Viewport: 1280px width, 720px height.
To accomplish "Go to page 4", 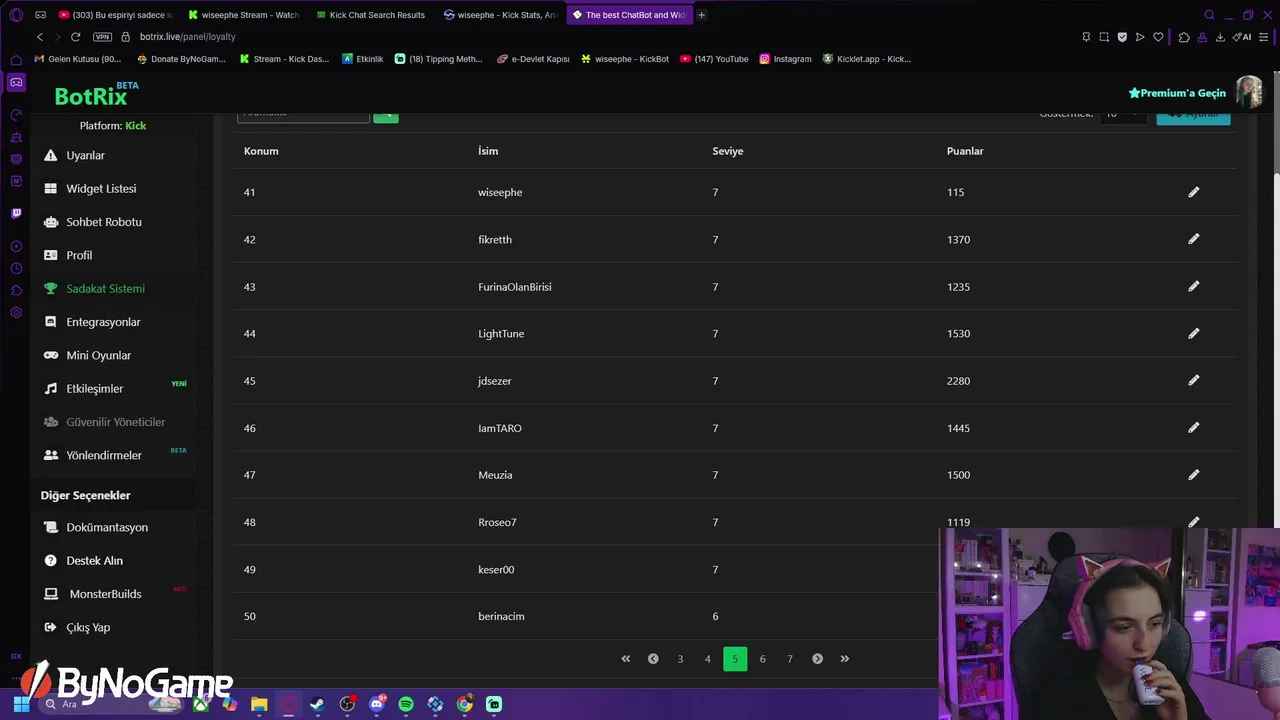I will (707, 659).
